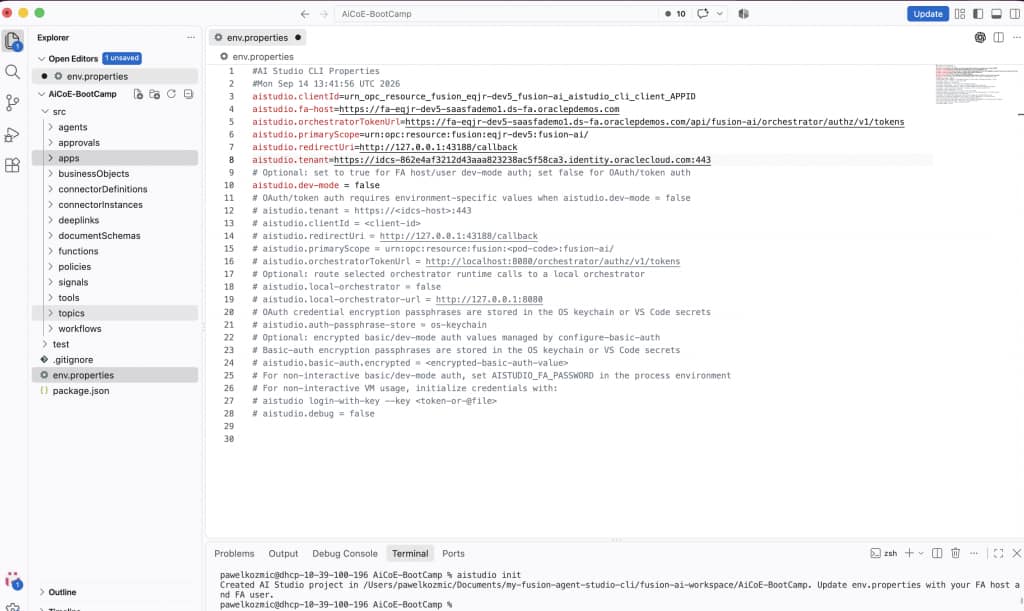
Task: Switch to the Problems tab
Action: coord(234,554)
